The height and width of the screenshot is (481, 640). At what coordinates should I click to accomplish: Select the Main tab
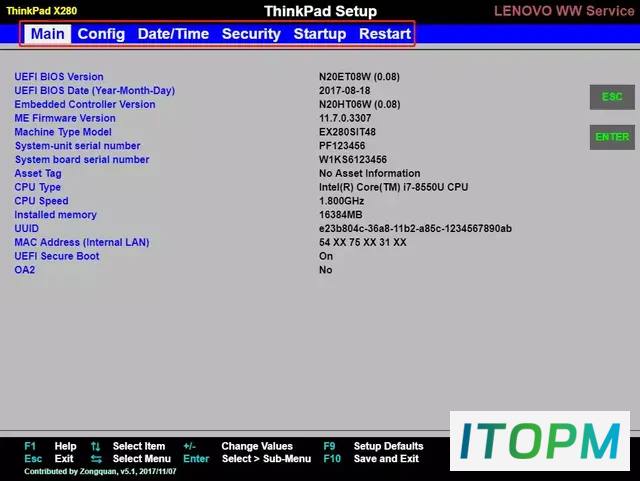coord(47,34)
